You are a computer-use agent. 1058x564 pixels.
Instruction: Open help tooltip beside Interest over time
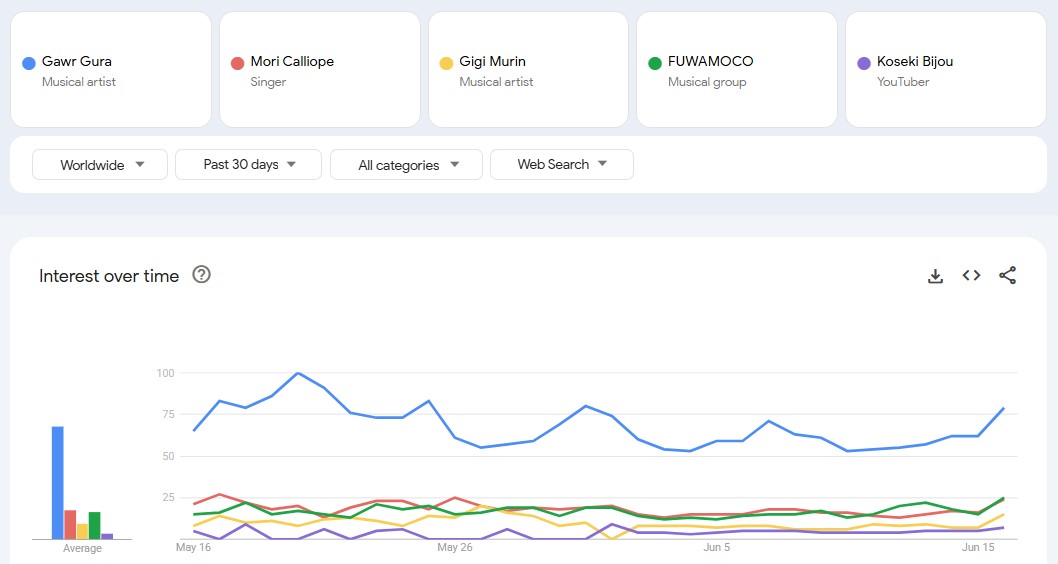pos(201,275)
